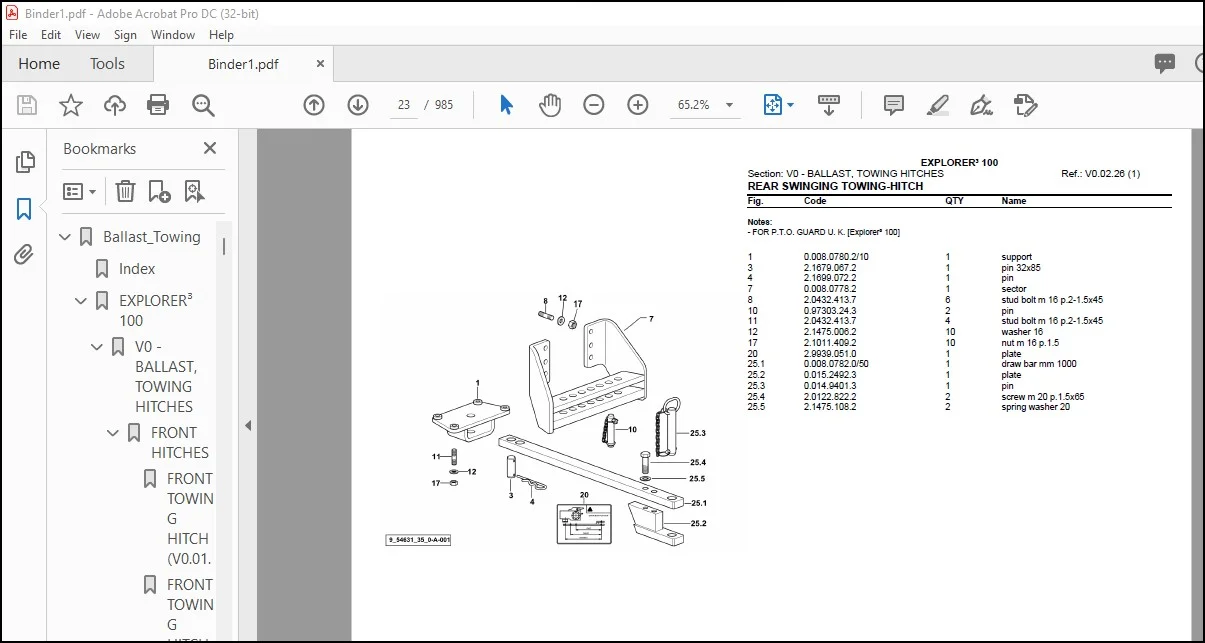Open the Attachments paperclip panel
This screenshot has height=643, width=1205.
click(25, 255)
